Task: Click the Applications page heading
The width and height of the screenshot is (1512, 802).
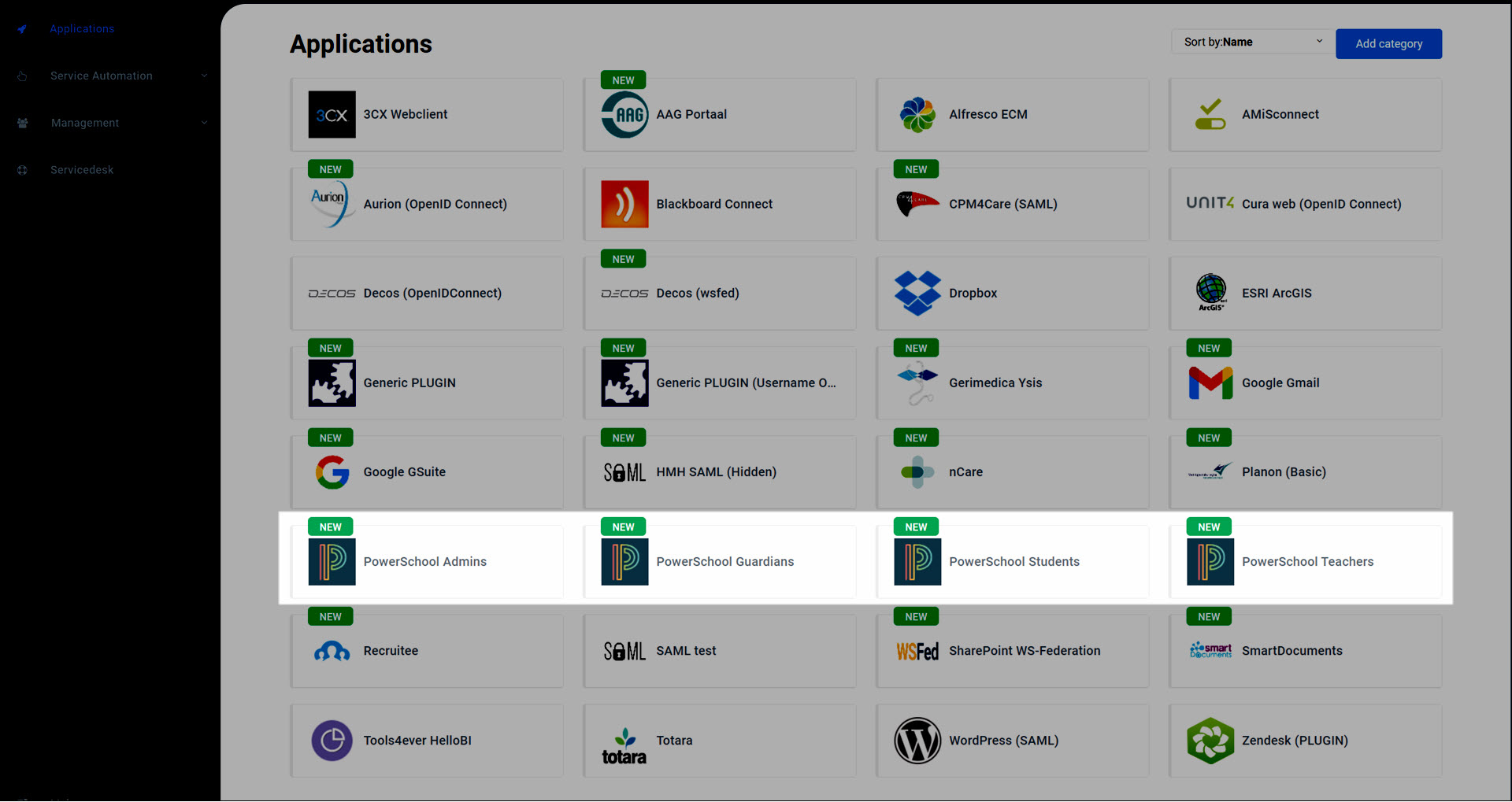Action: click(361, 44)
